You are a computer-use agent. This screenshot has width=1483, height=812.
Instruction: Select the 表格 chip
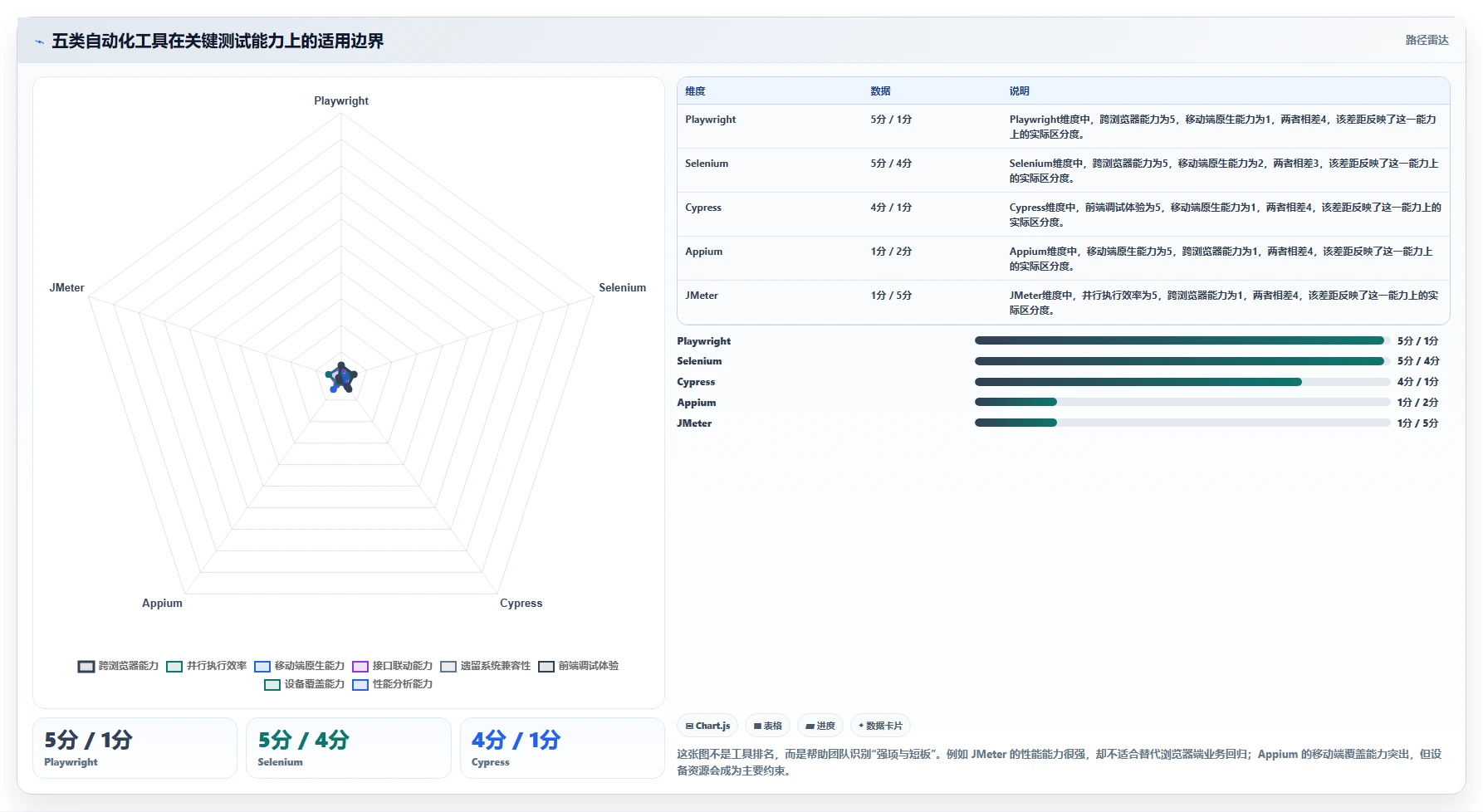click(x=767, y=726)
